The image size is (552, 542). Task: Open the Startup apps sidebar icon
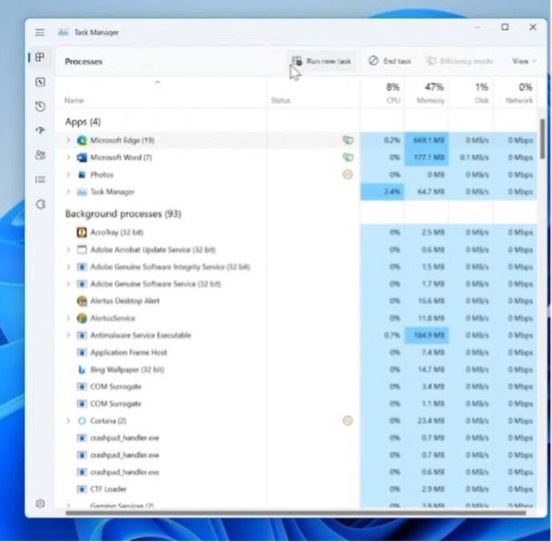[x=40, y=131]
